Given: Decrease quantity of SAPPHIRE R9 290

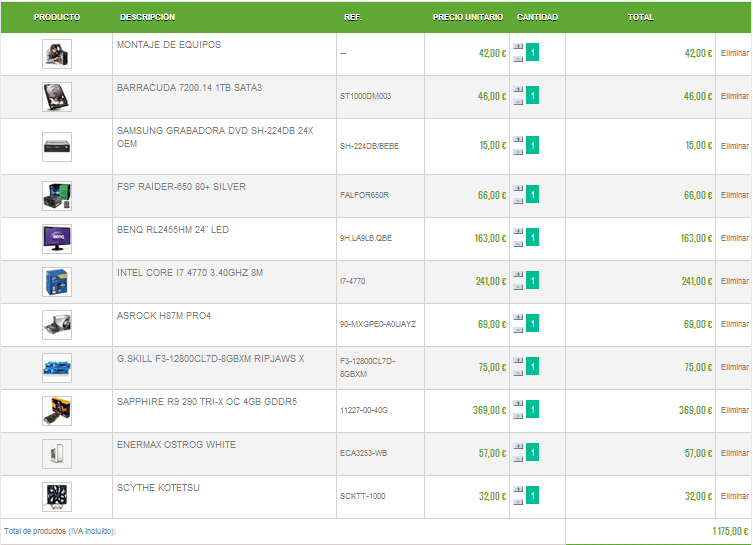Looking at the screenshot, I should (x=518, y=416).
